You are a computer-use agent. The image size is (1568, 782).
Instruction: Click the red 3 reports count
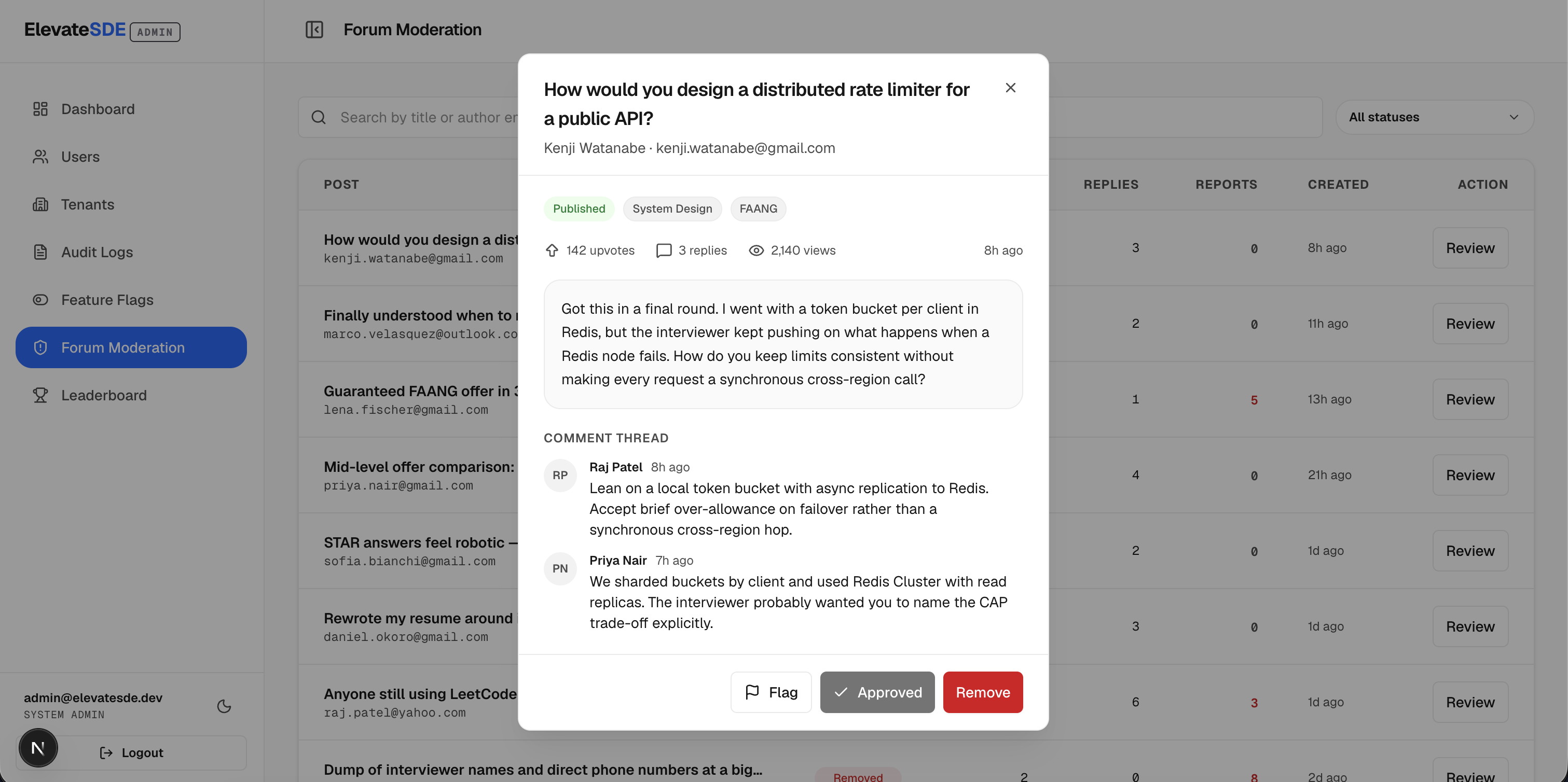[1254, 703]
